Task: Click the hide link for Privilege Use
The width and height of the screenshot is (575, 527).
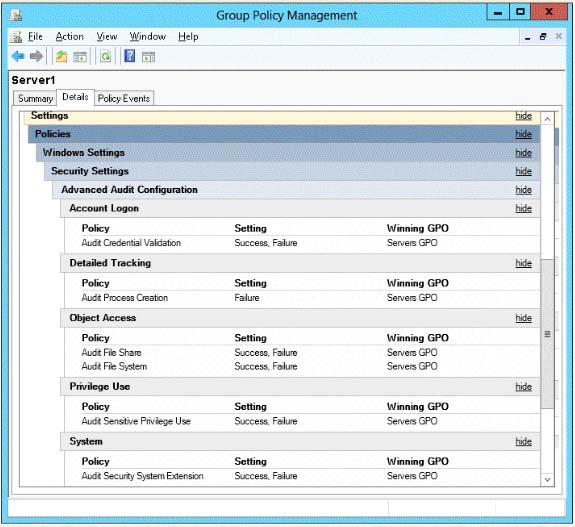Action: (523, 387)
